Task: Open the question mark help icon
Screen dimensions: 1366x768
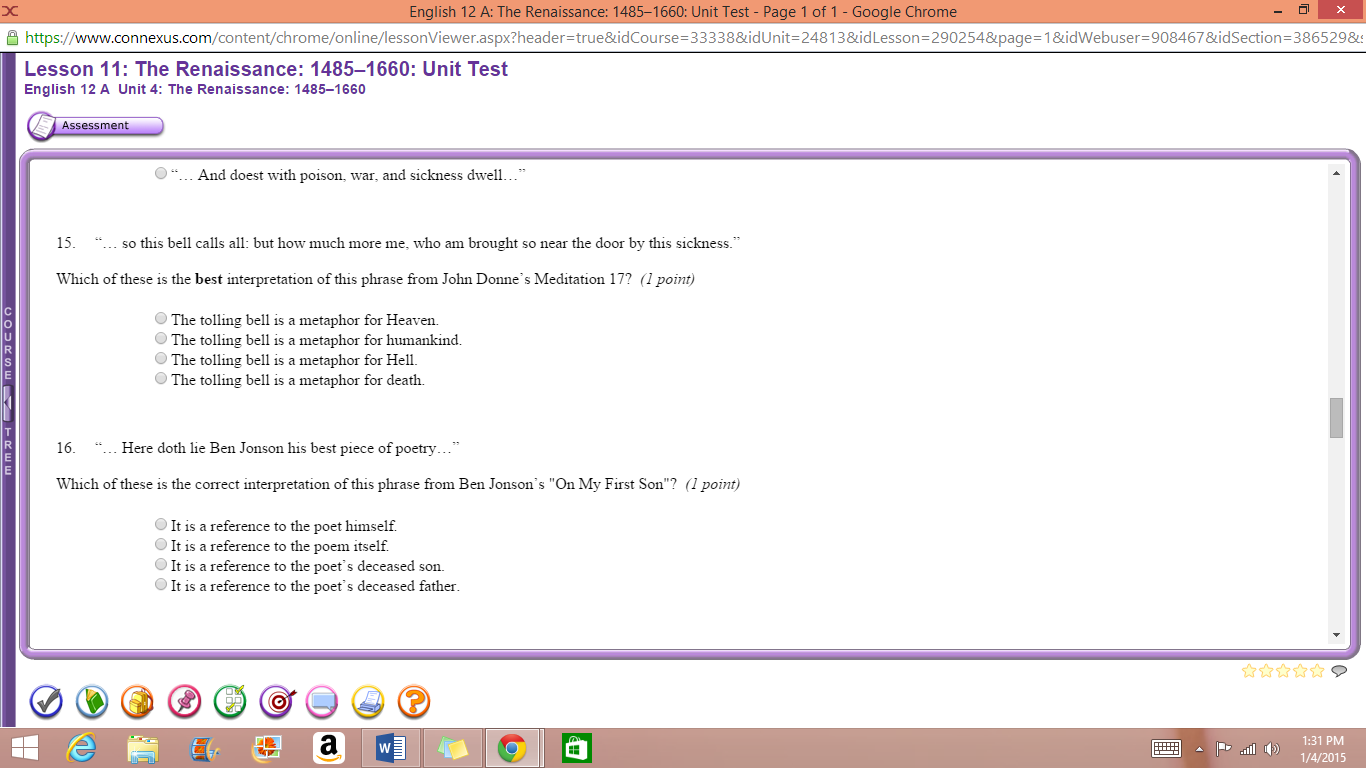Action: point(413,702)
